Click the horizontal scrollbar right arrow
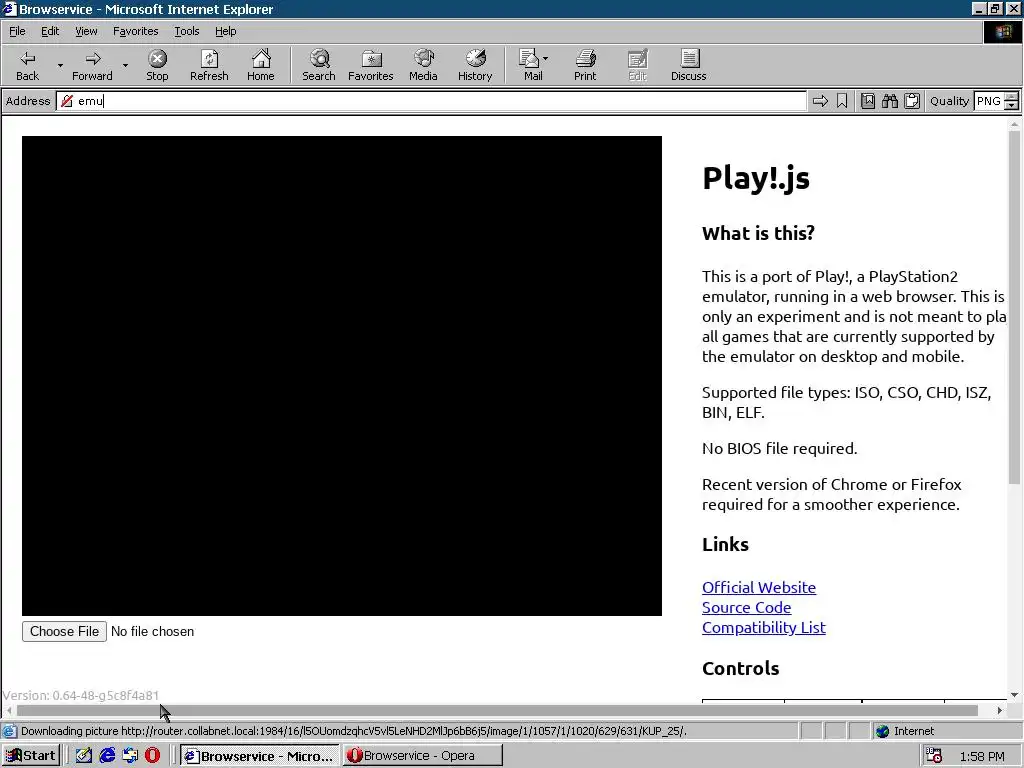Screen dimensions: 1024x768 coord(1000,710)
